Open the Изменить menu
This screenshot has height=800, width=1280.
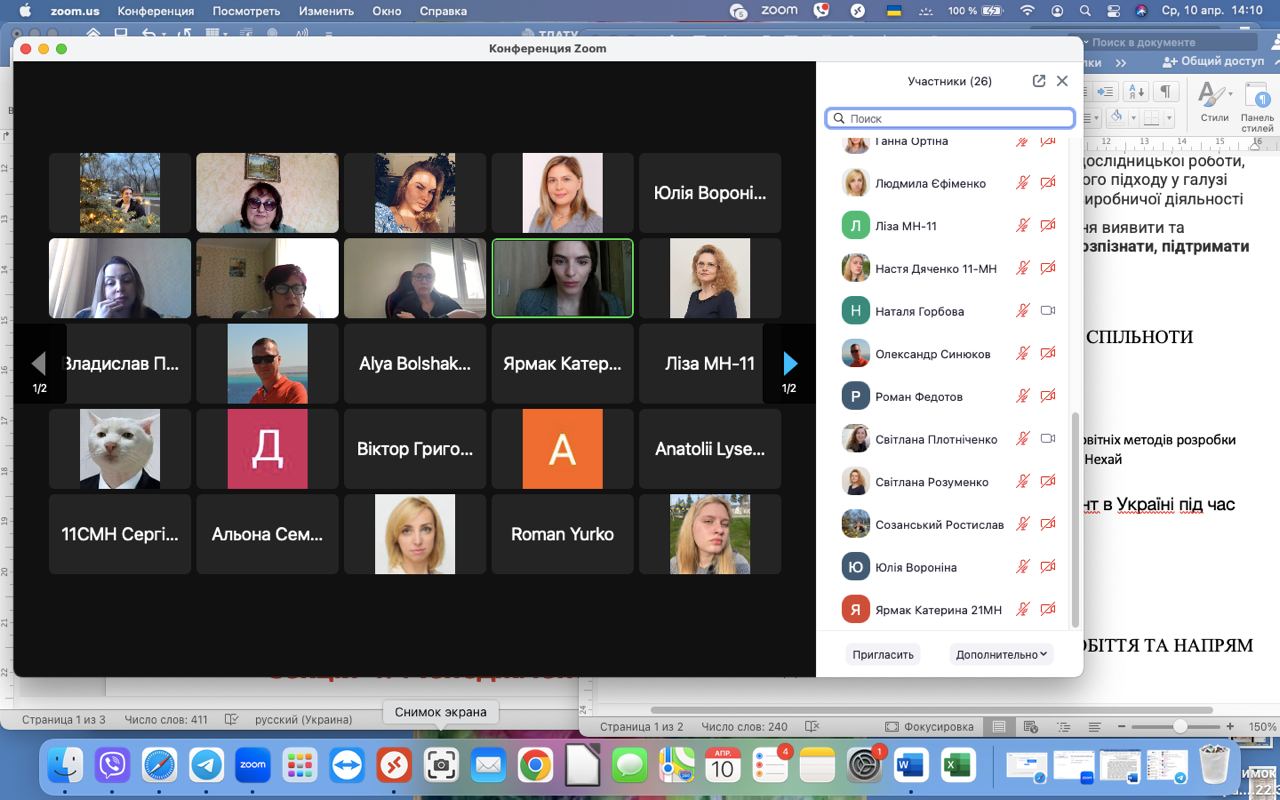[326, 11]
